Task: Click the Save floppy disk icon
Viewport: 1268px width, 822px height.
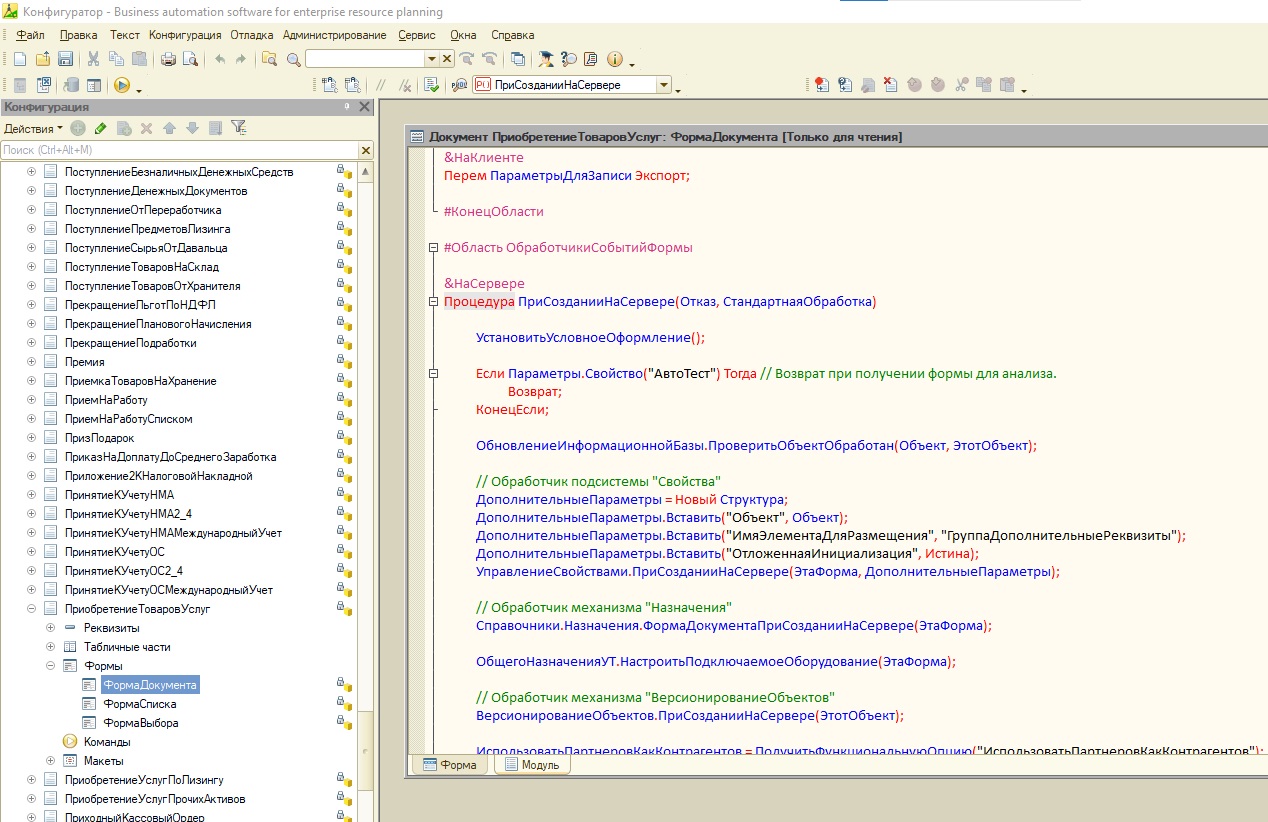Action: click(66, 59)
